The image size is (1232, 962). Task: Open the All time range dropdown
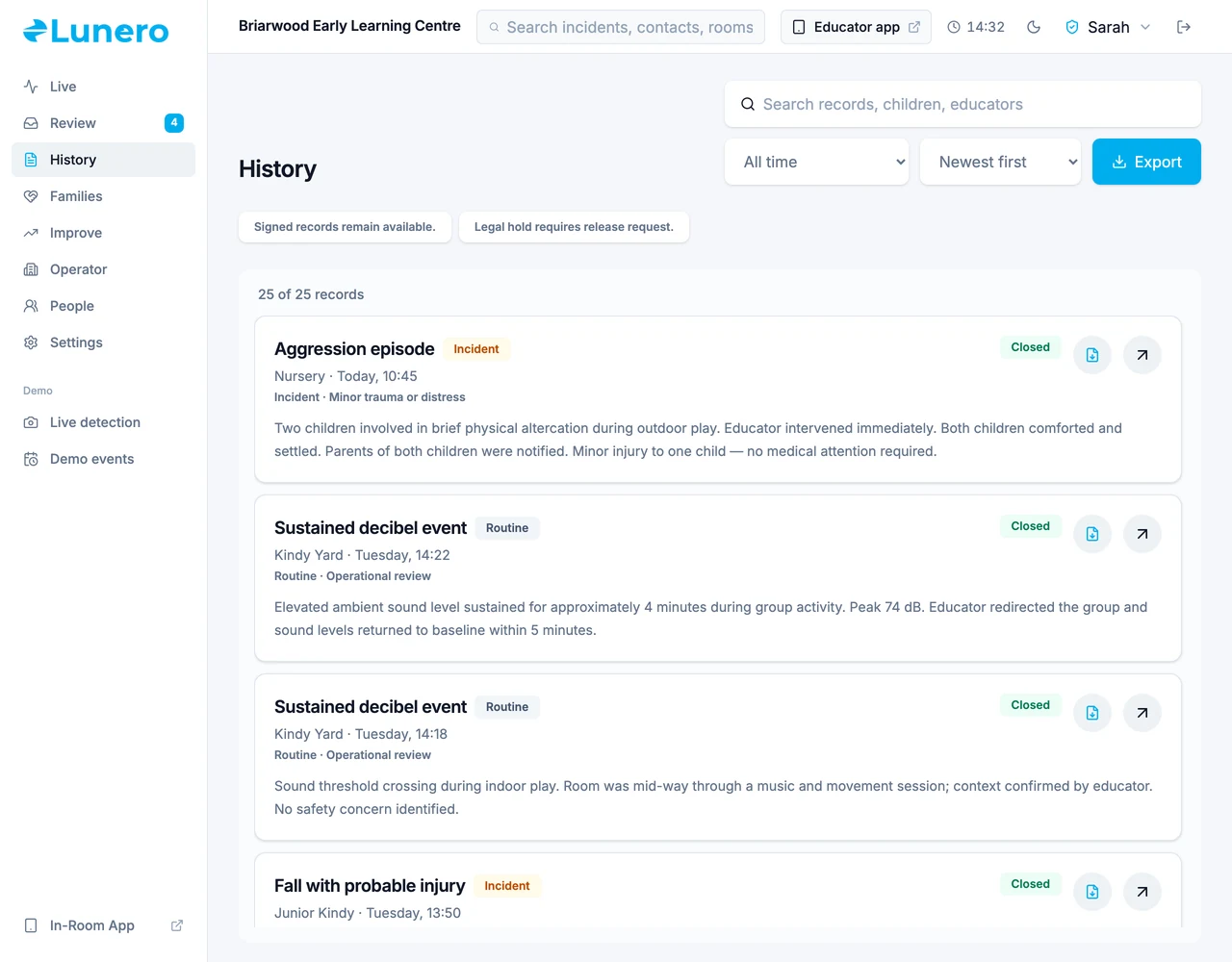tap(816, 162)
